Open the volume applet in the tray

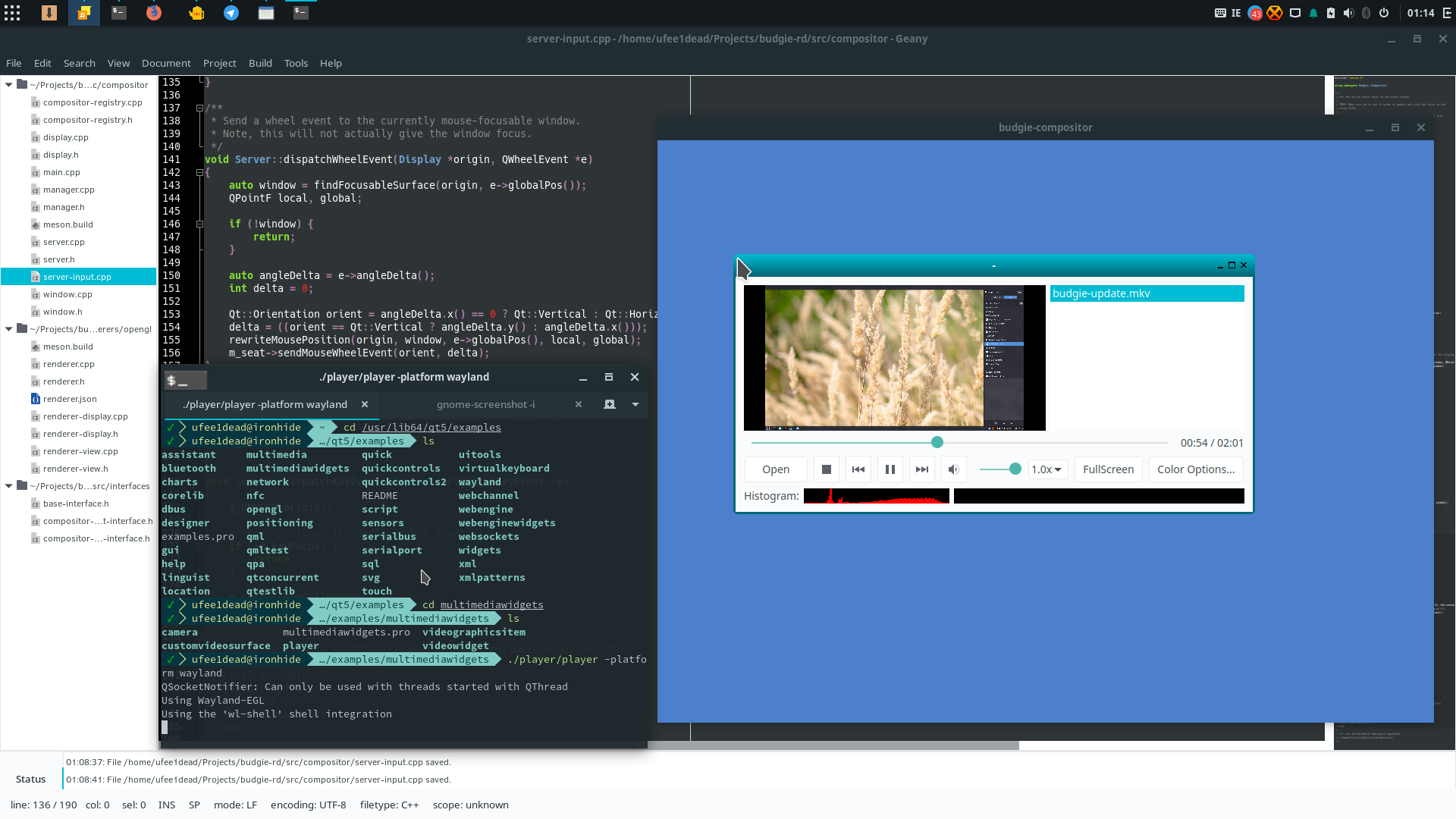(x=1348, y=13)
